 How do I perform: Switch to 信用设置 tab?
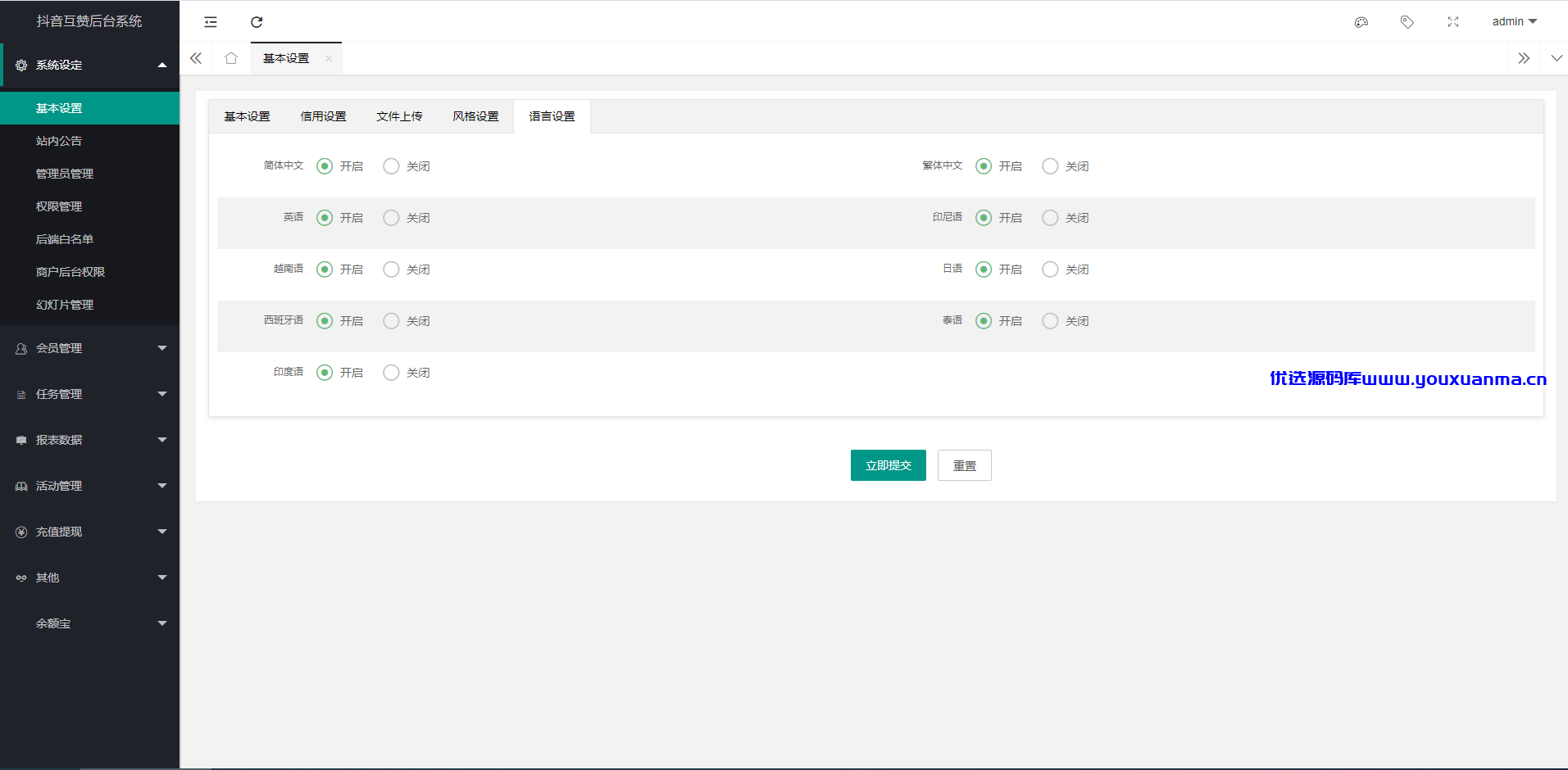point(323,116)
